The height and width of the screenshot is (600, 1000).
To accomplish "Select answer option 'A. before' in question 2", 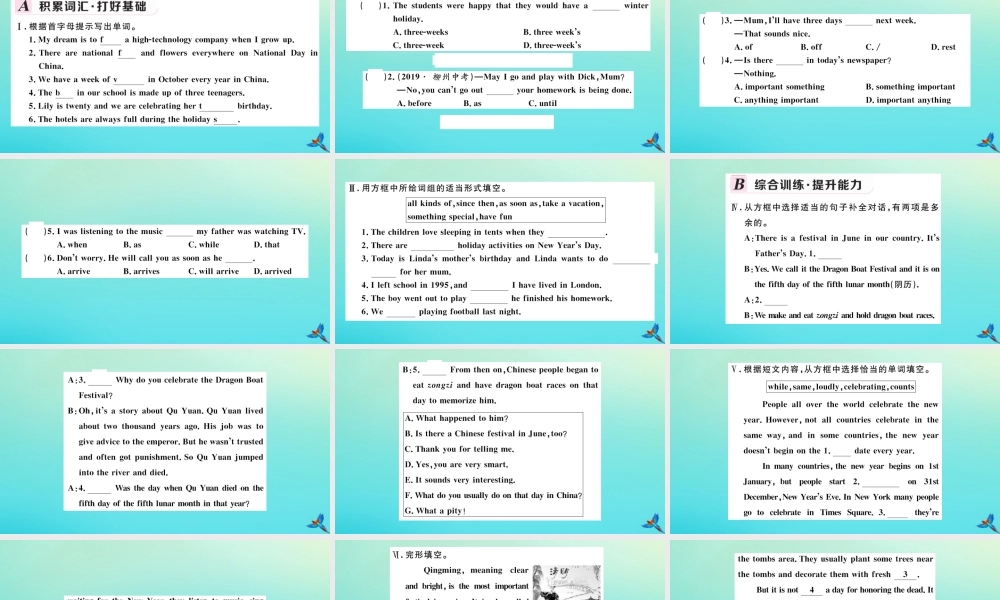I will point(414,103).
